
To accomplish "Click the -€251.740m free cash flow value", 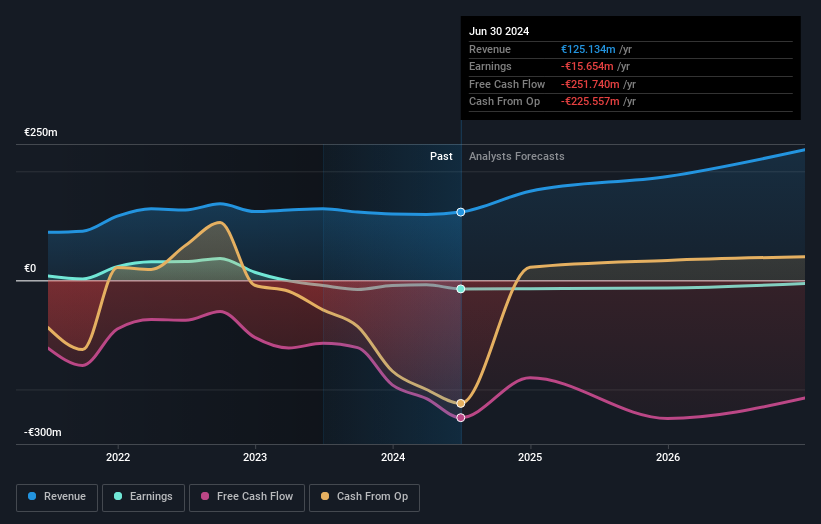I will (x=590, y=84).
